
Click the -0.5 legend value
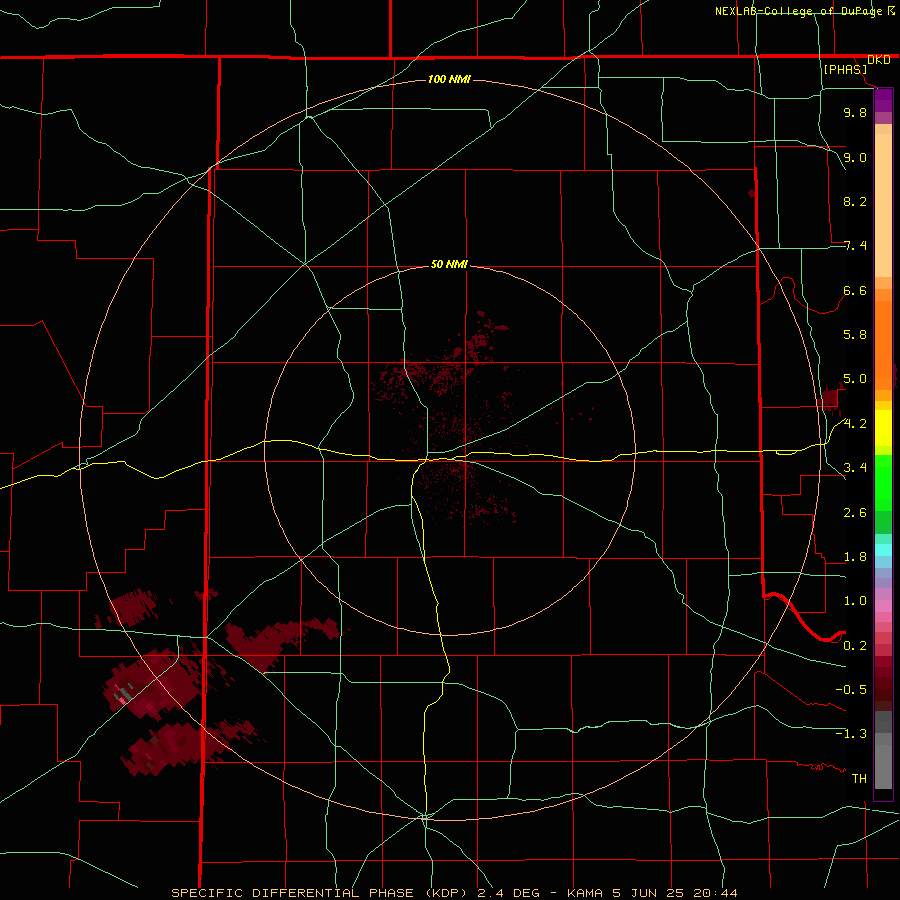click(851, 690)
